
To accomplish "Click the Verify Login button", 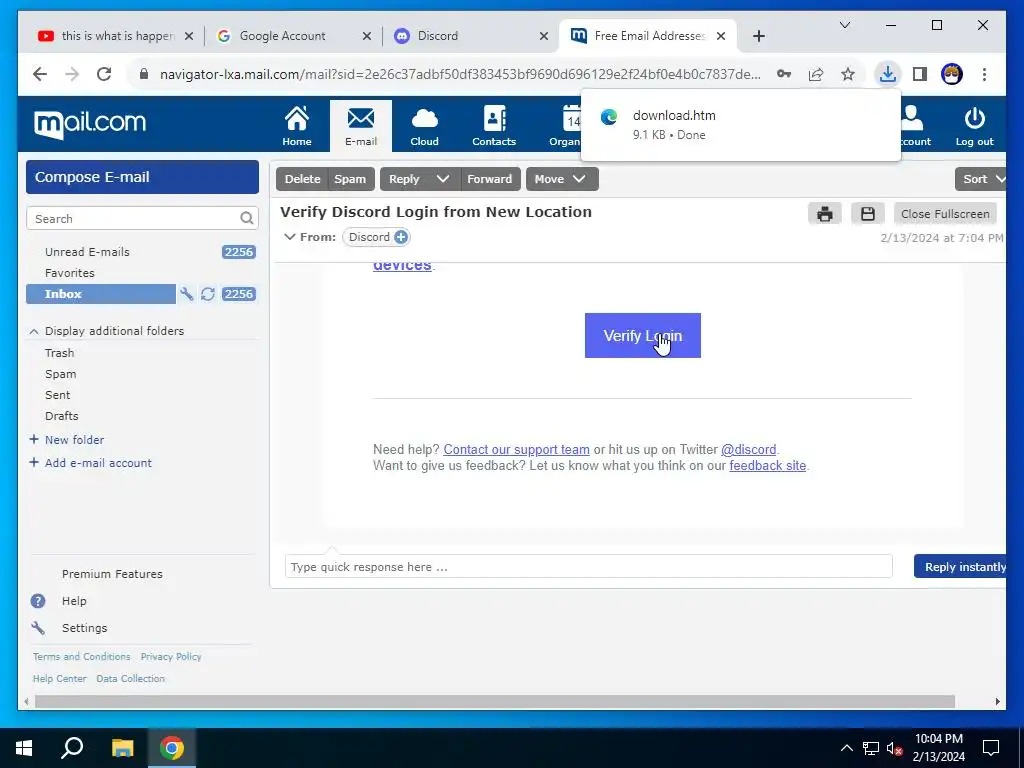I will [643, 336].
